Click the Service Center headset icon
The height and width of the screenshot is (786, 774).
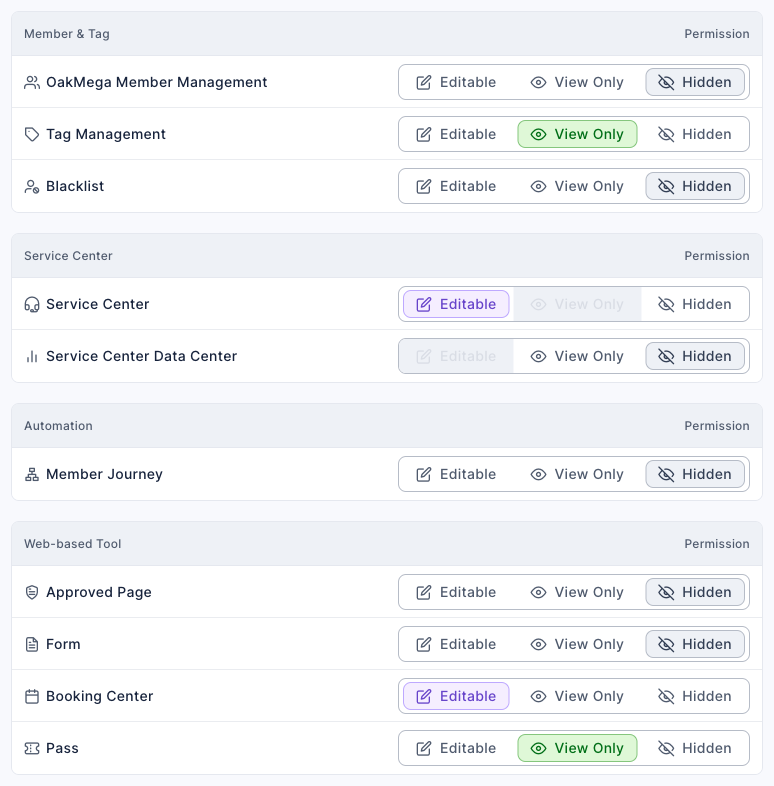[x=32, y=304]
